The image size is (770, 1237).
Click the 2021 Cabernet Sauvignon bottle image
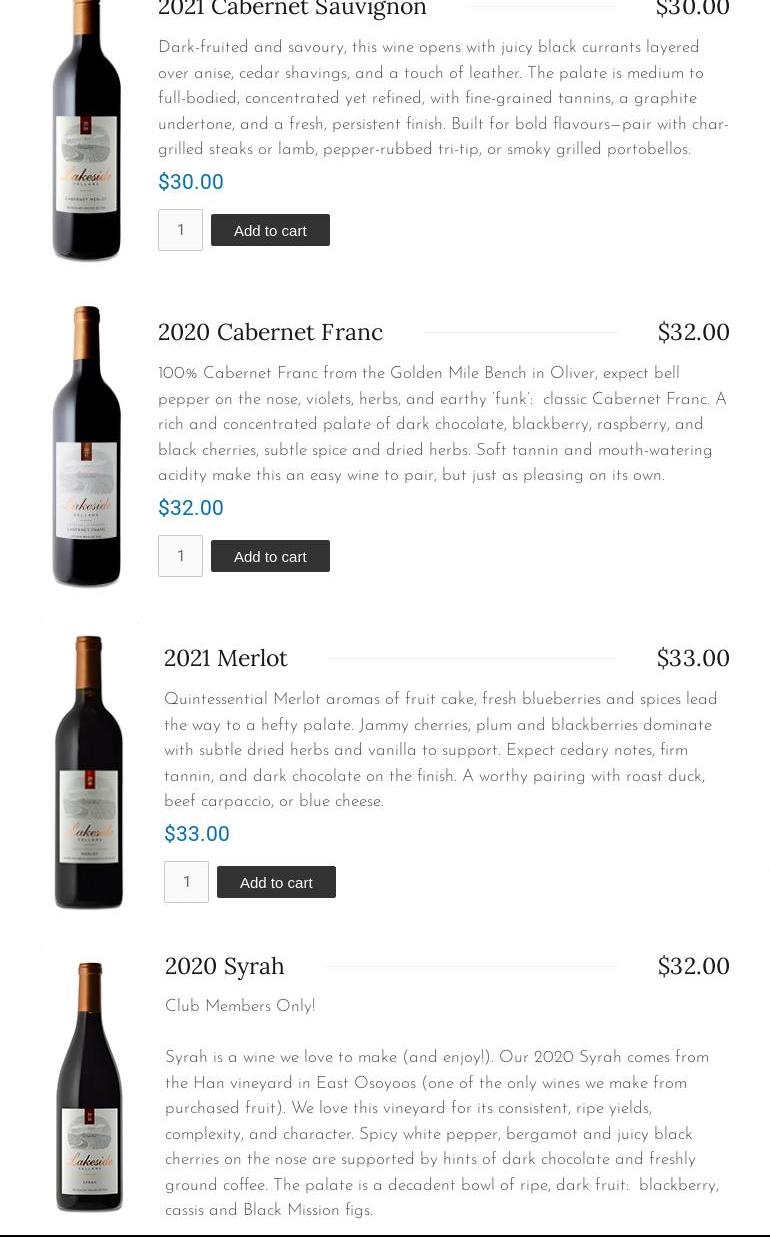click(87, 130)
